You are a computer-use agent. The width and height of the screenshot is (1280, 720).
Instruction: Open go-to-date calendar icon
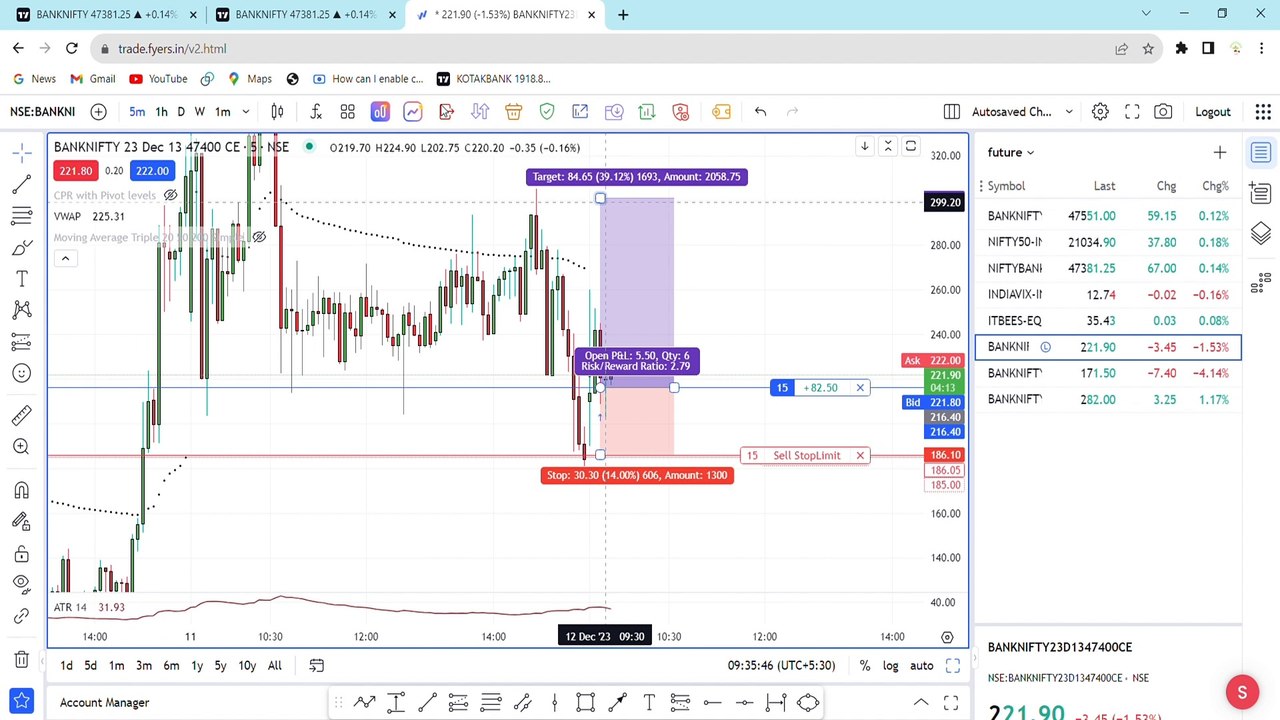tap(316, 666)
